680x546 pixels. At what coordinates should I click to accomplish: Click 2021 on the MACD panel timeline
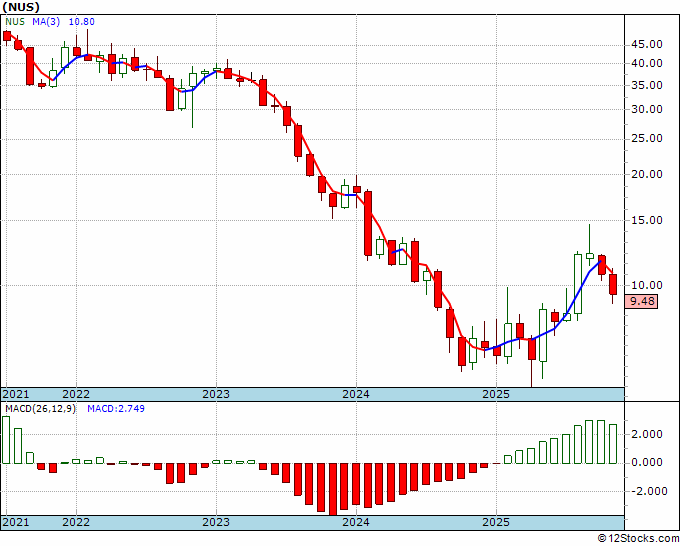[x=16, y=522]
